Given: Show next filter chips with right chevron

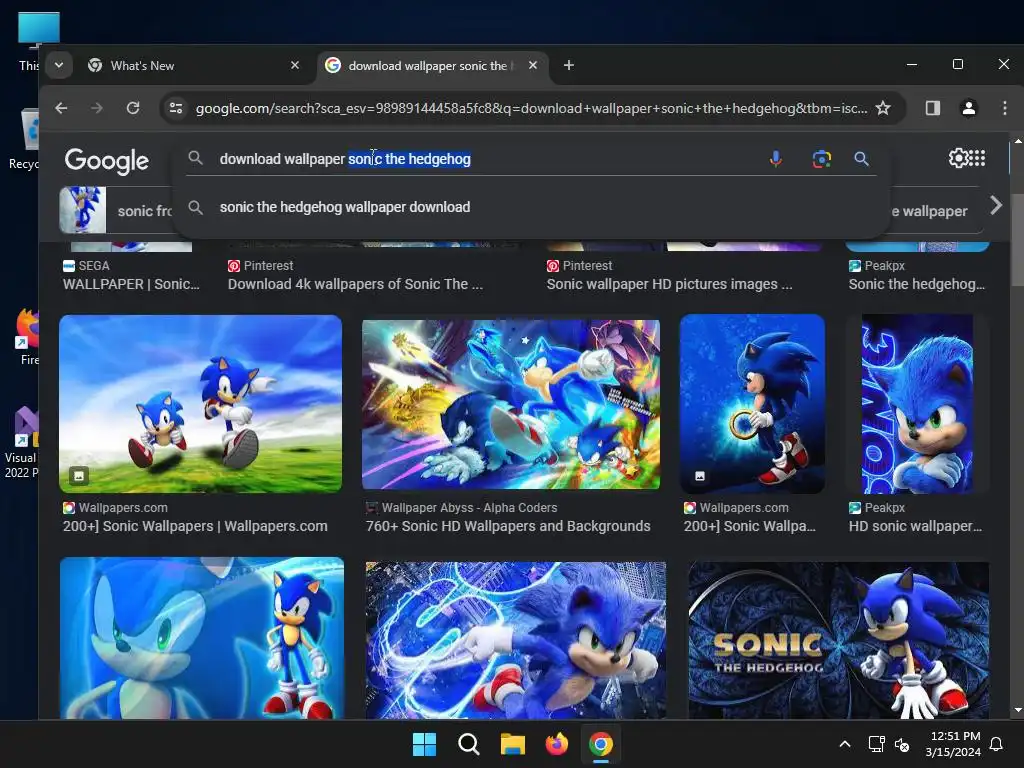Looking at the screenshot, I should 995,206.
